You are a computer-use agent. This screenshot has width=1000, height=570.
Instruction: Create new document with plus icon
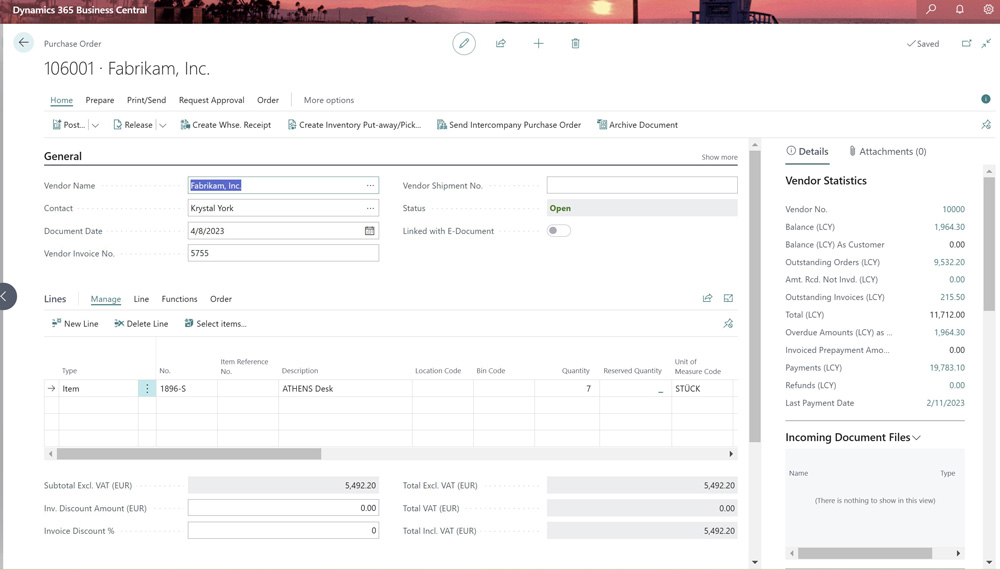[x=538, y=43]
